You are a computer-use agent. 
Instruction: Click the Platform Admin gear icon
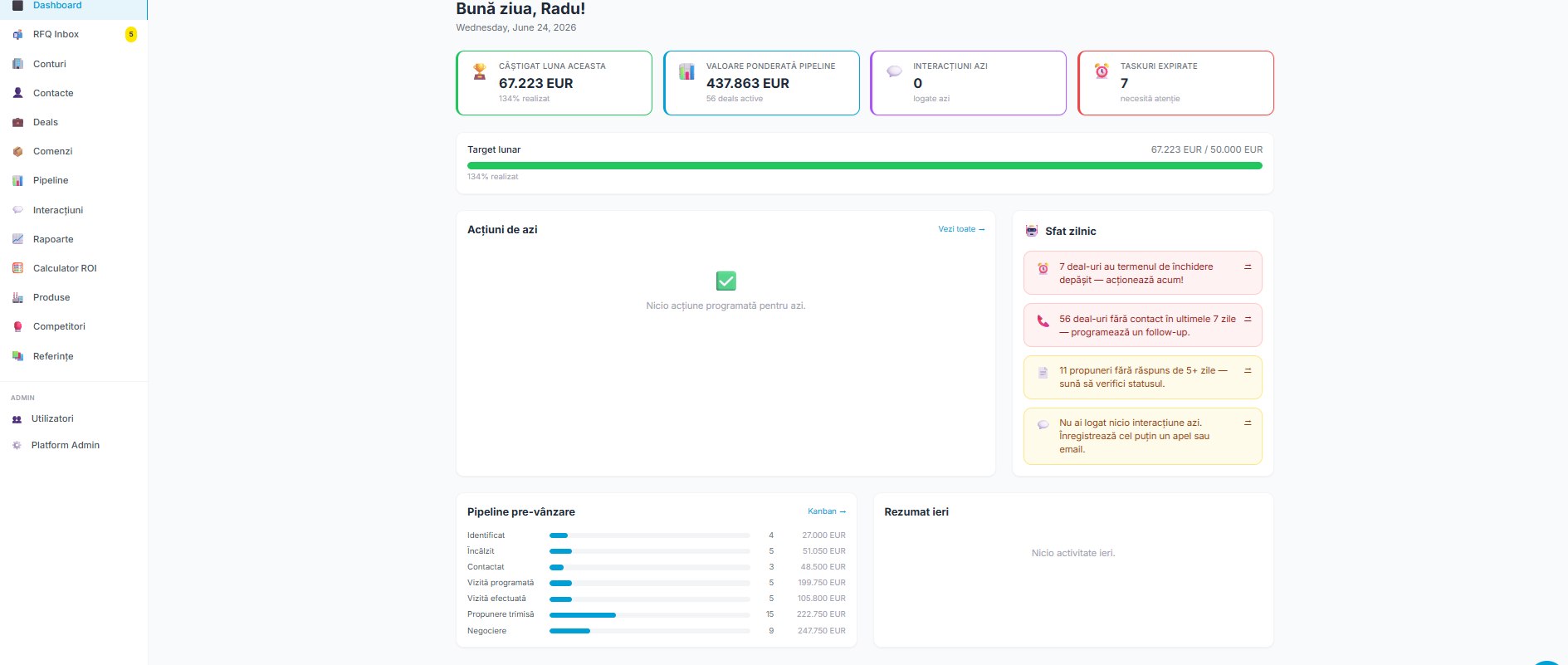click(x=17, y=446)
